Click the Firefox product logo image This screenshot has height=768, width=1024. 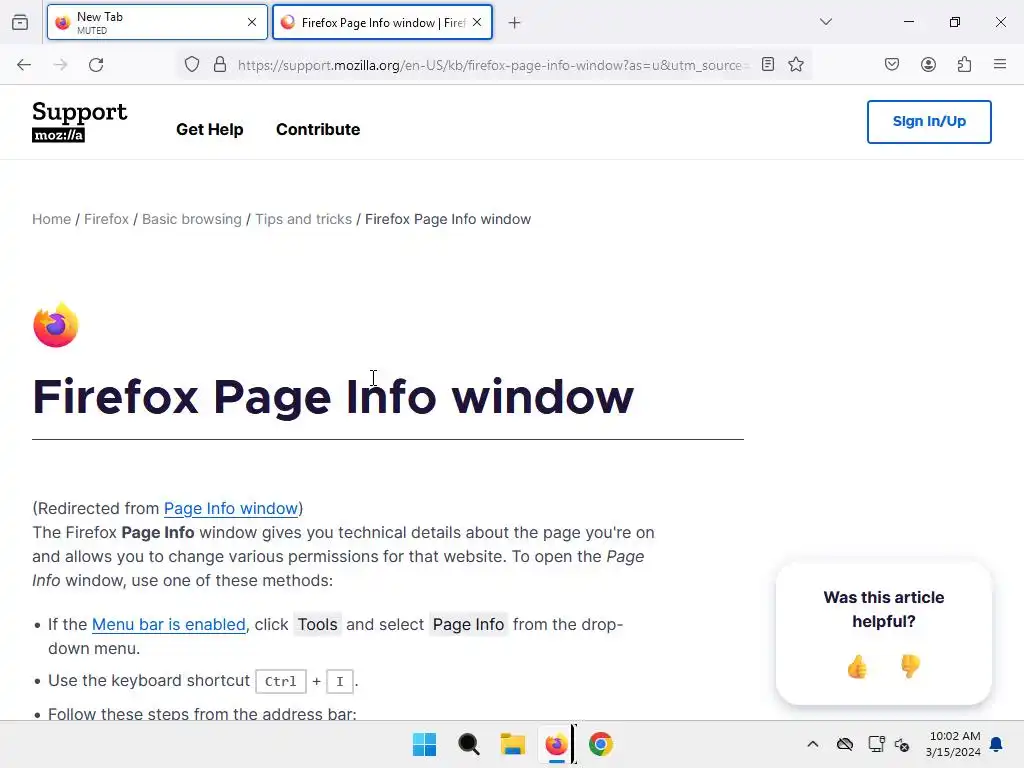56,325
